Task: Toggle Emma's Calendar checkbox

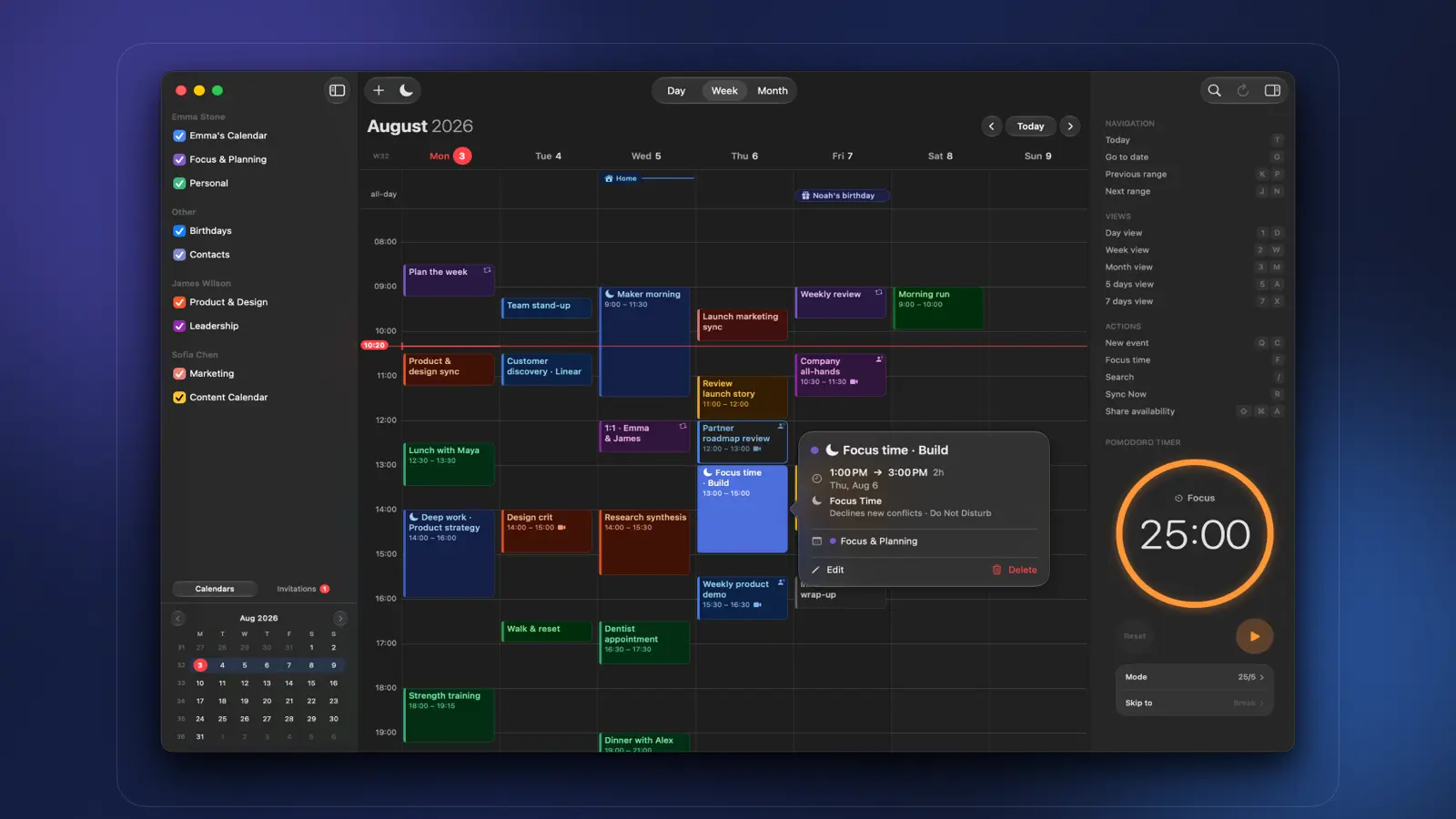Action: tap(179, 136)
